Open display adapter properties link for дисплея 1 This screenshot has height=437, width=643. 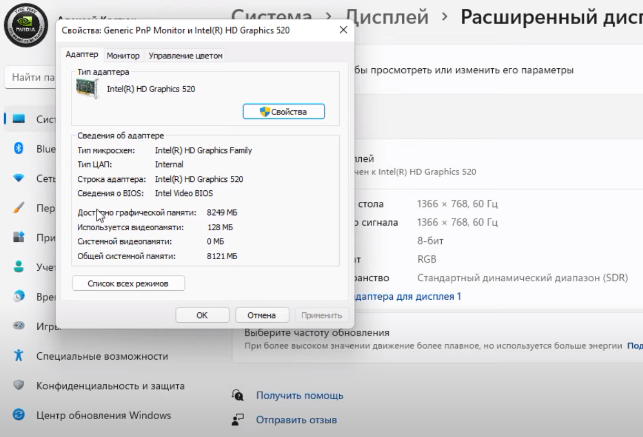[408, 296]
